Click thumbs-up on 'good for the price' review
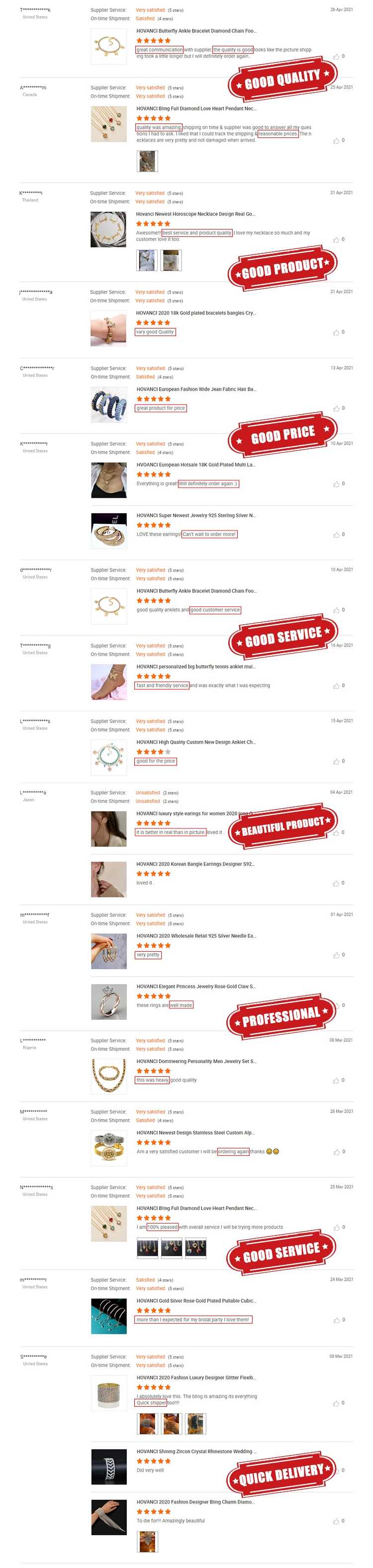The height and width of the screenshot is (1568, 373). coord(336,762)
